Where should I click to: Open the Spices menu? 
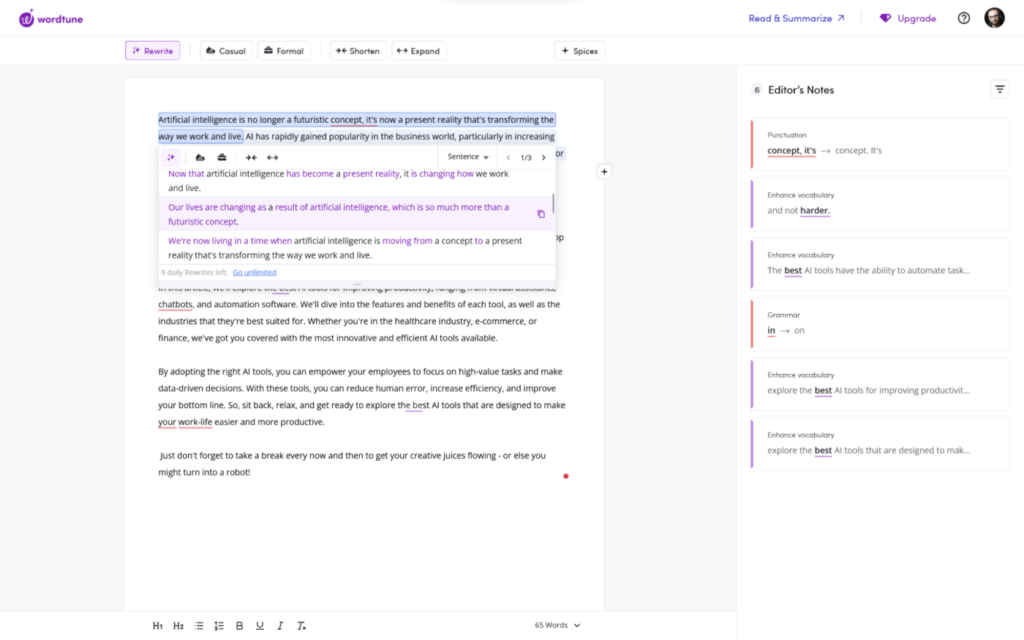pos(579,51)
